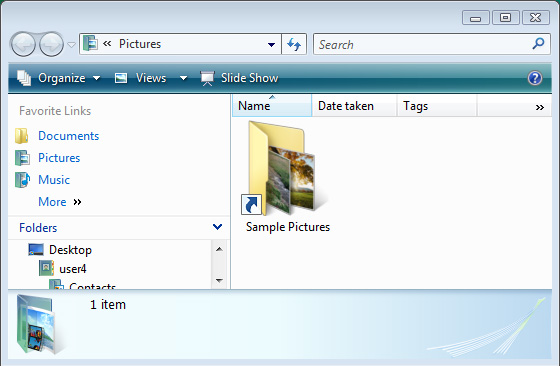The height and width of the screenshot is (366, 560).
Task: Click the Music icon in Favorite Links
Action: pyautogui.click(x=22, y=180)
